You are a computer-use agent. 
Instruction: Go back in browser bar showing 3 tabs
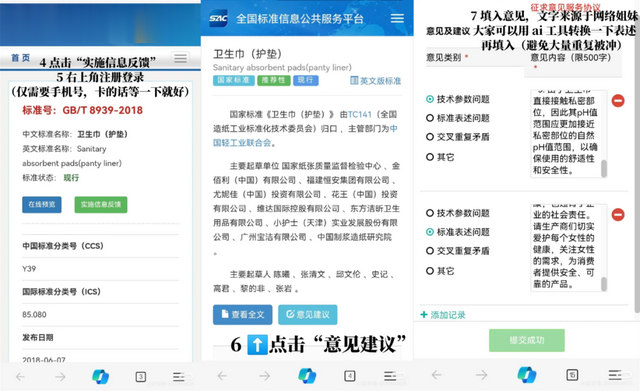coord(20,376)
